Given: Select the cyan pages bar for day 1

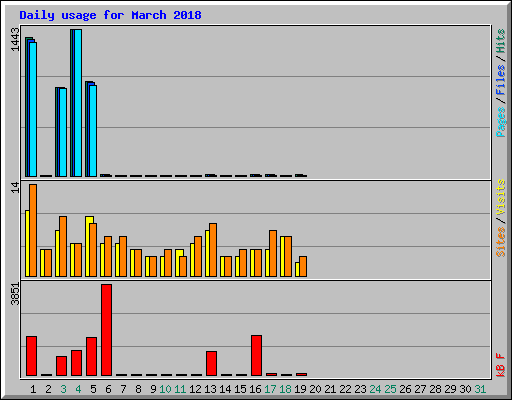Looking at the screenshot, I should 33,109.
